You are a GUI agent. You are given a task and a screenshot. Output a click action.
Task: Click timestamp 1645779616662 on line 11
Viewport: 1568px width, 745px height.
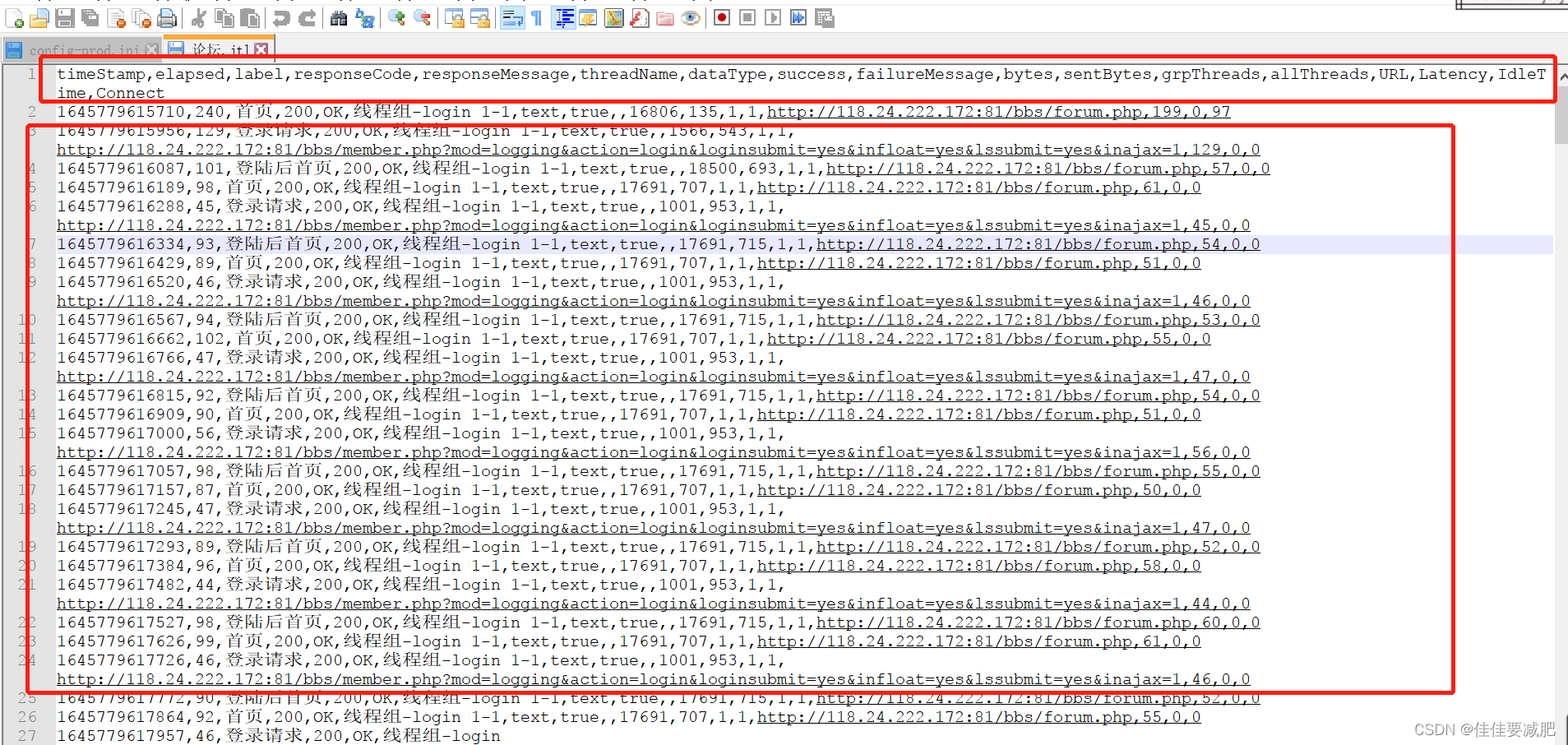point(121,339)
